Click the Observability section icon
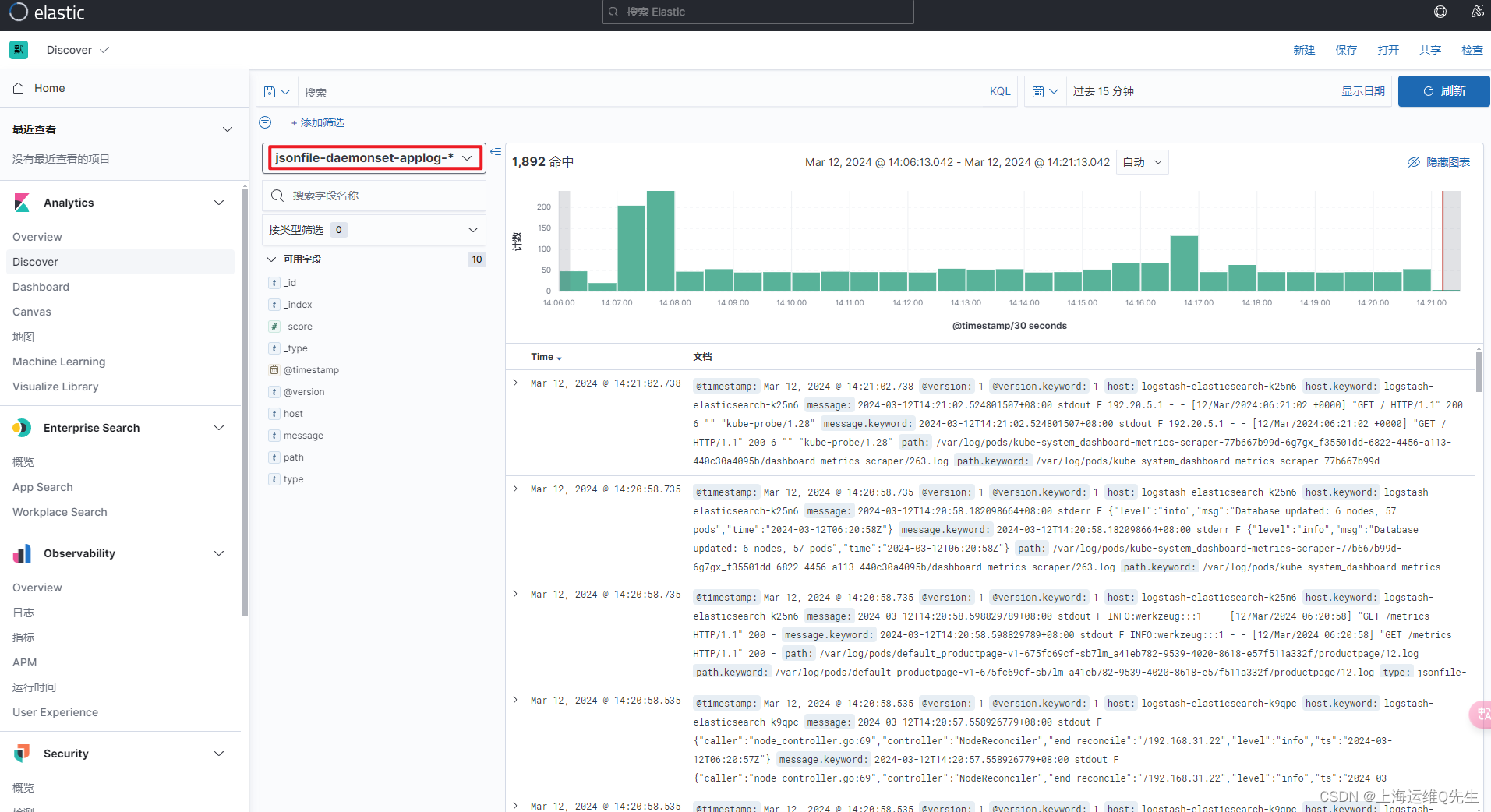Image resolution: width=1491 pixels, height=812 pixels. 22,553
